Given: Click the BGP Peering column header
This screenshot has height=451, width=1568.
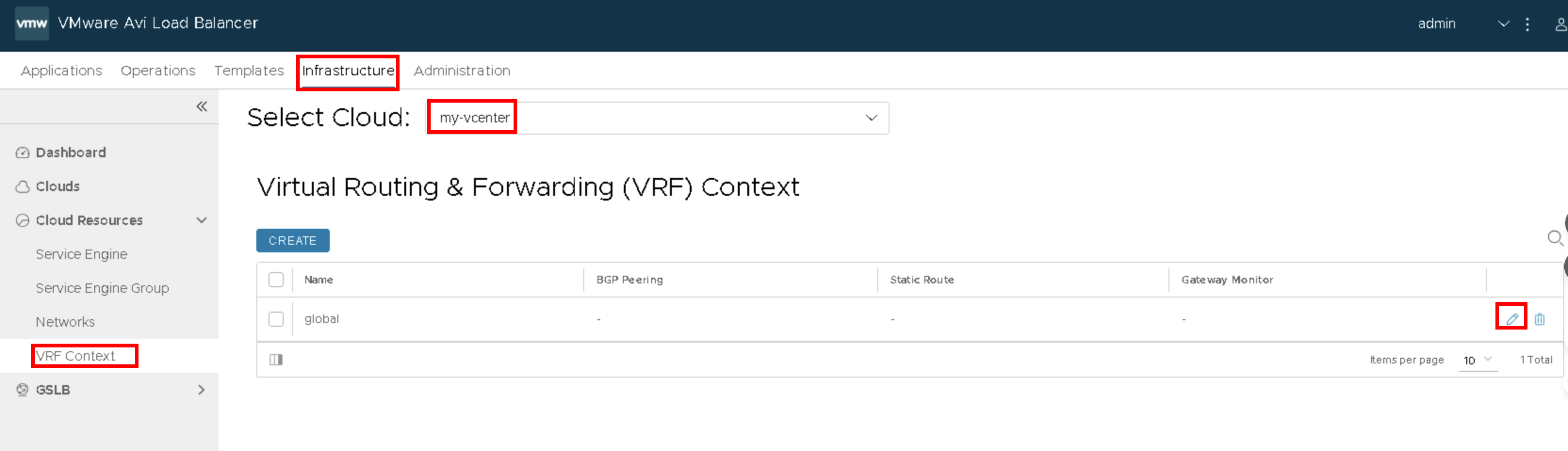Looking at the screenshot, I should click(x=629, y=280).
